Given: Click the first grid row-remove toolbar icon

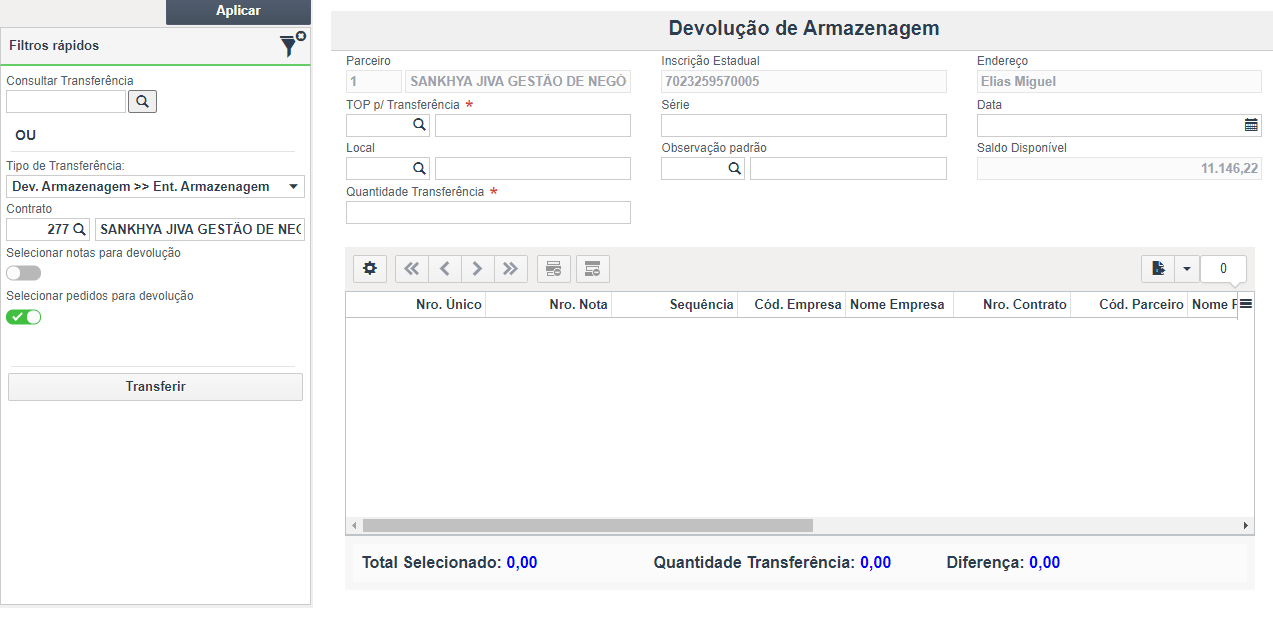Looking at the screenshot, I should tap(553, 268).
